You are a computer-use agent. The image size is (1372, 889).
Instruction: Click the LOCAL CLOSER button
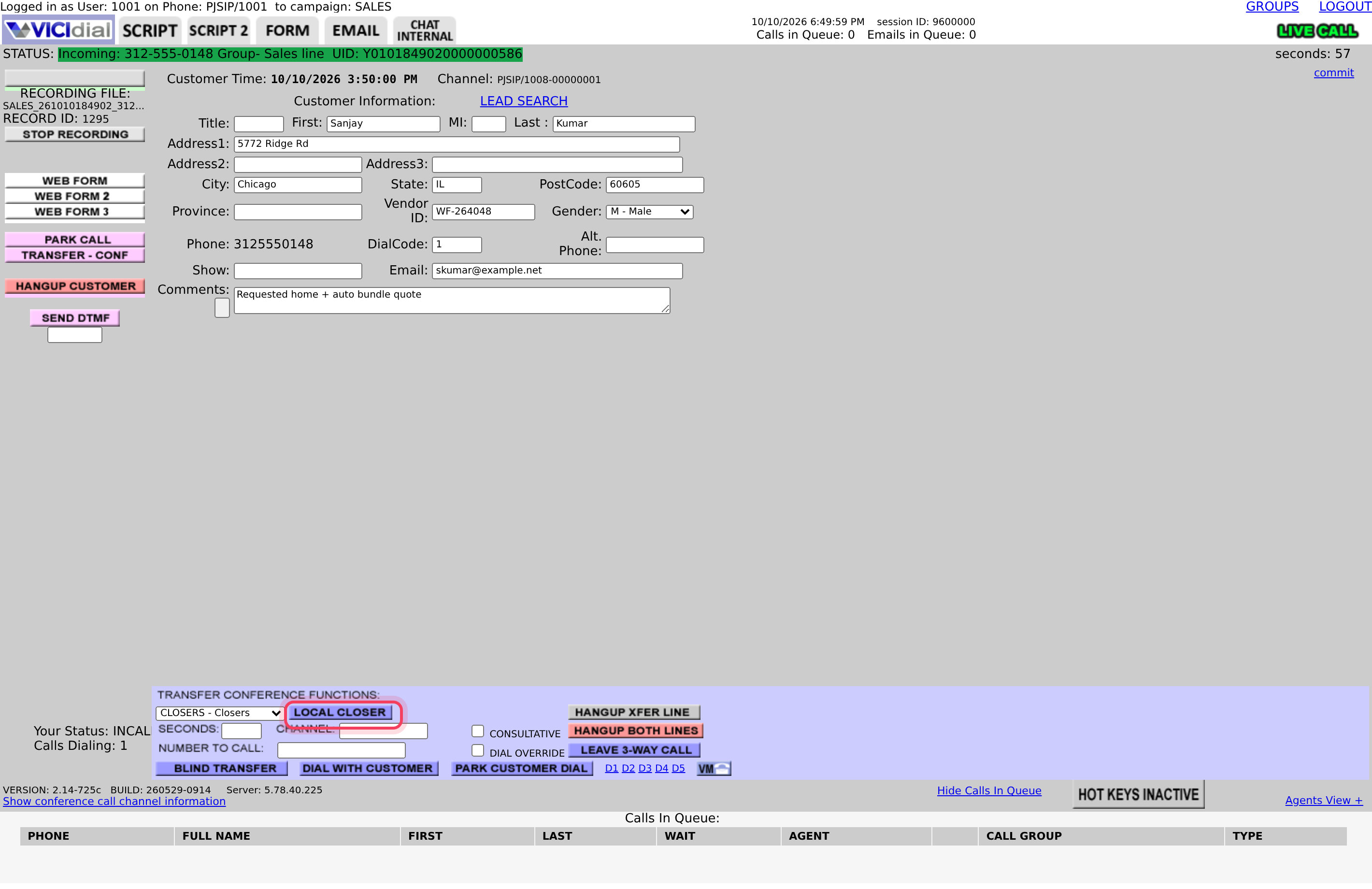[x=340, y=713]
